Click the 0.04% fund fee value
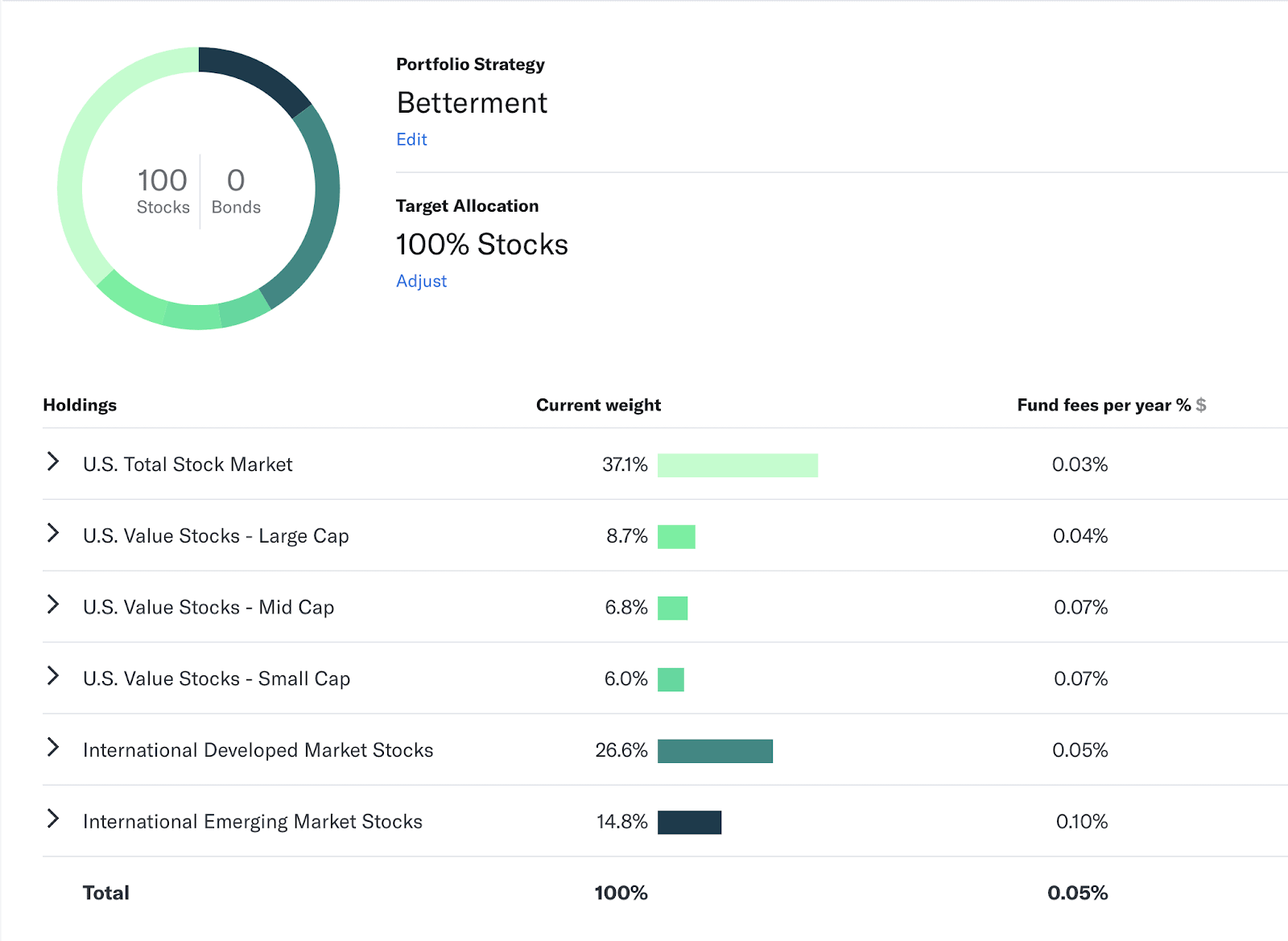1288x941 pixels. point(1080,536)
